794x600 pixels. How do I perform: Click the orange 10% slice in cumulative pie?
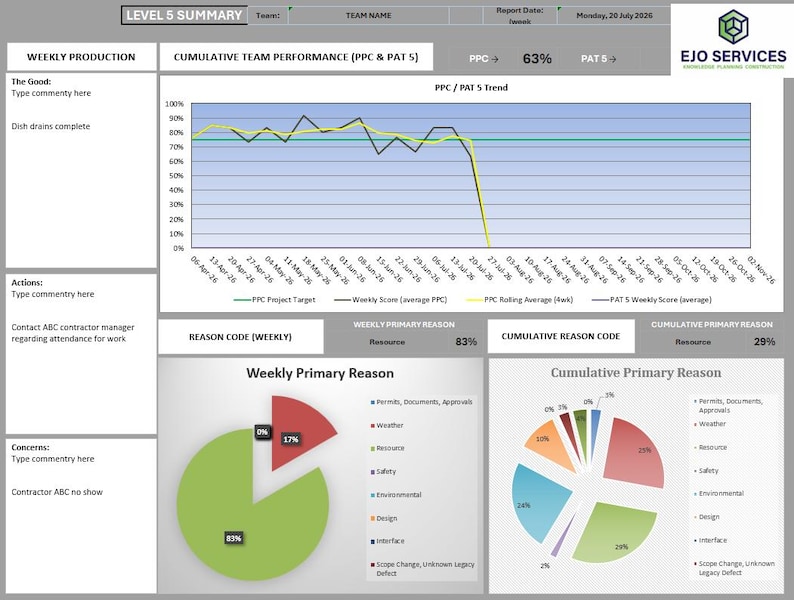pos(549,446)
